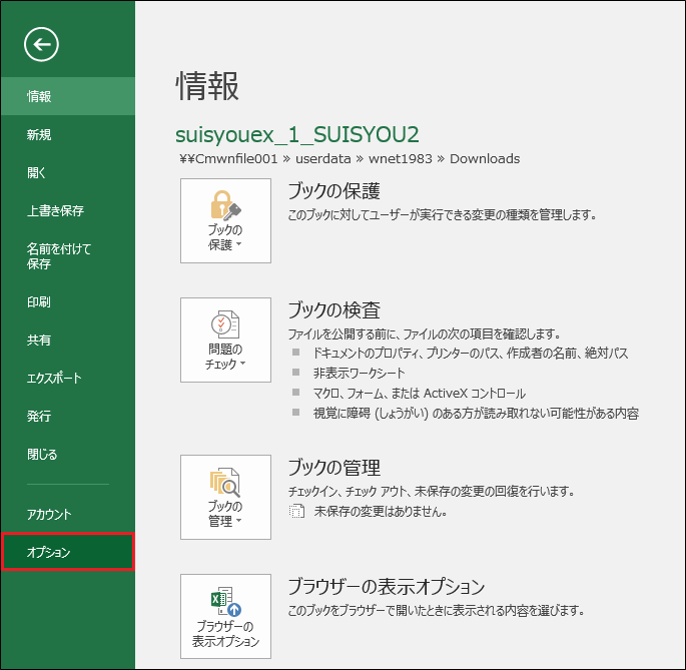Image resolution: width=686 pixels, height=670 pixels.
Task: Click the checklist document icon on 問題のチェック
Action: click(x=226, y=324)
